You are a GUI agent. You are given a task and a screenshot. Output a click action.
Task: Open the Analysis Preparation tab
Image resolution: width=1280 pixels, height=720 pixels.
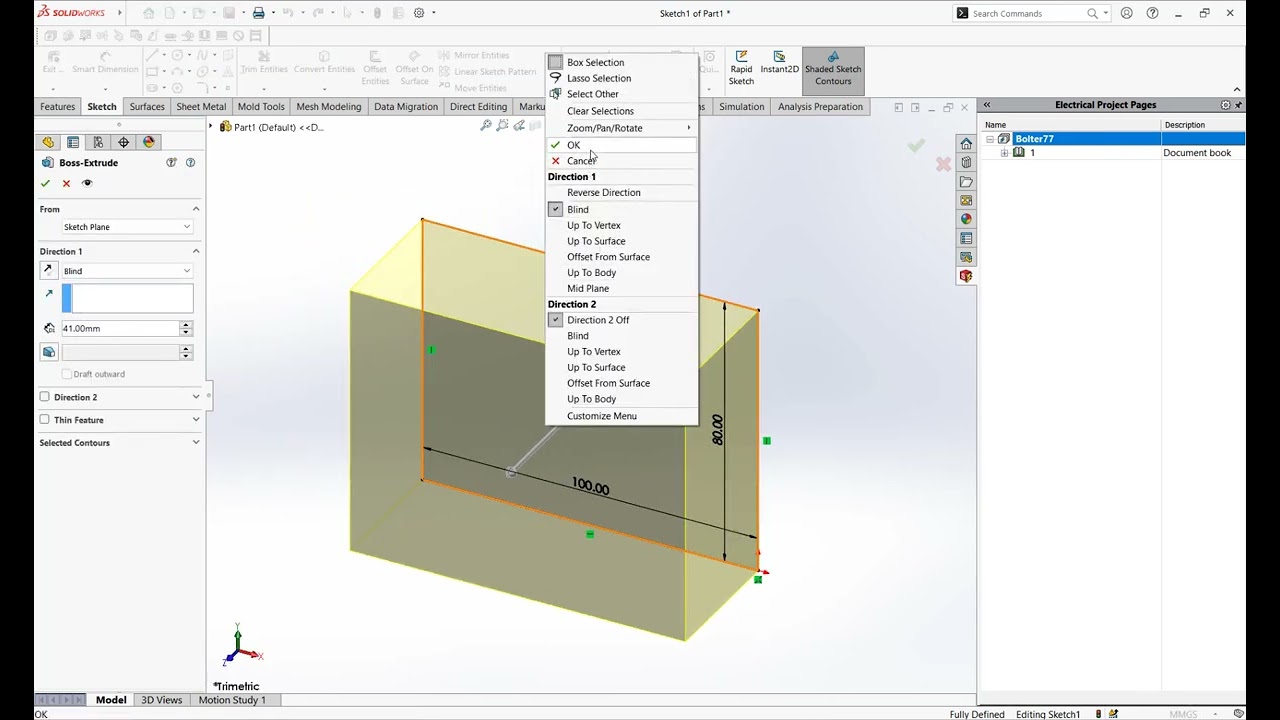(820, 107)
